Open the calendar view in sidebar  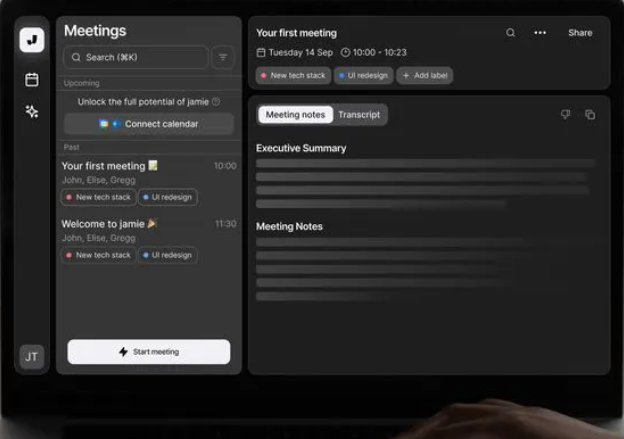pyautogui.click(x=32, y=80)
